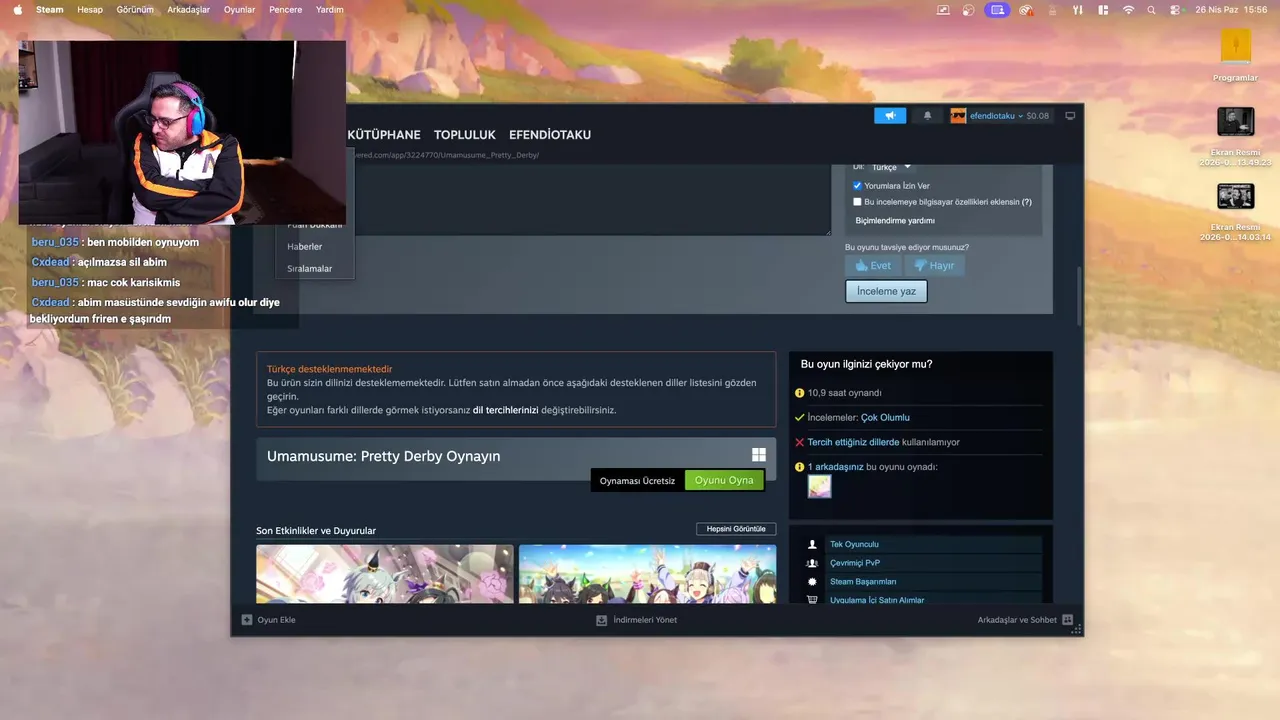This screenshot has height=720, width=1280.
Task: Click the İnceleme yaz button
Action: (886, 291)
